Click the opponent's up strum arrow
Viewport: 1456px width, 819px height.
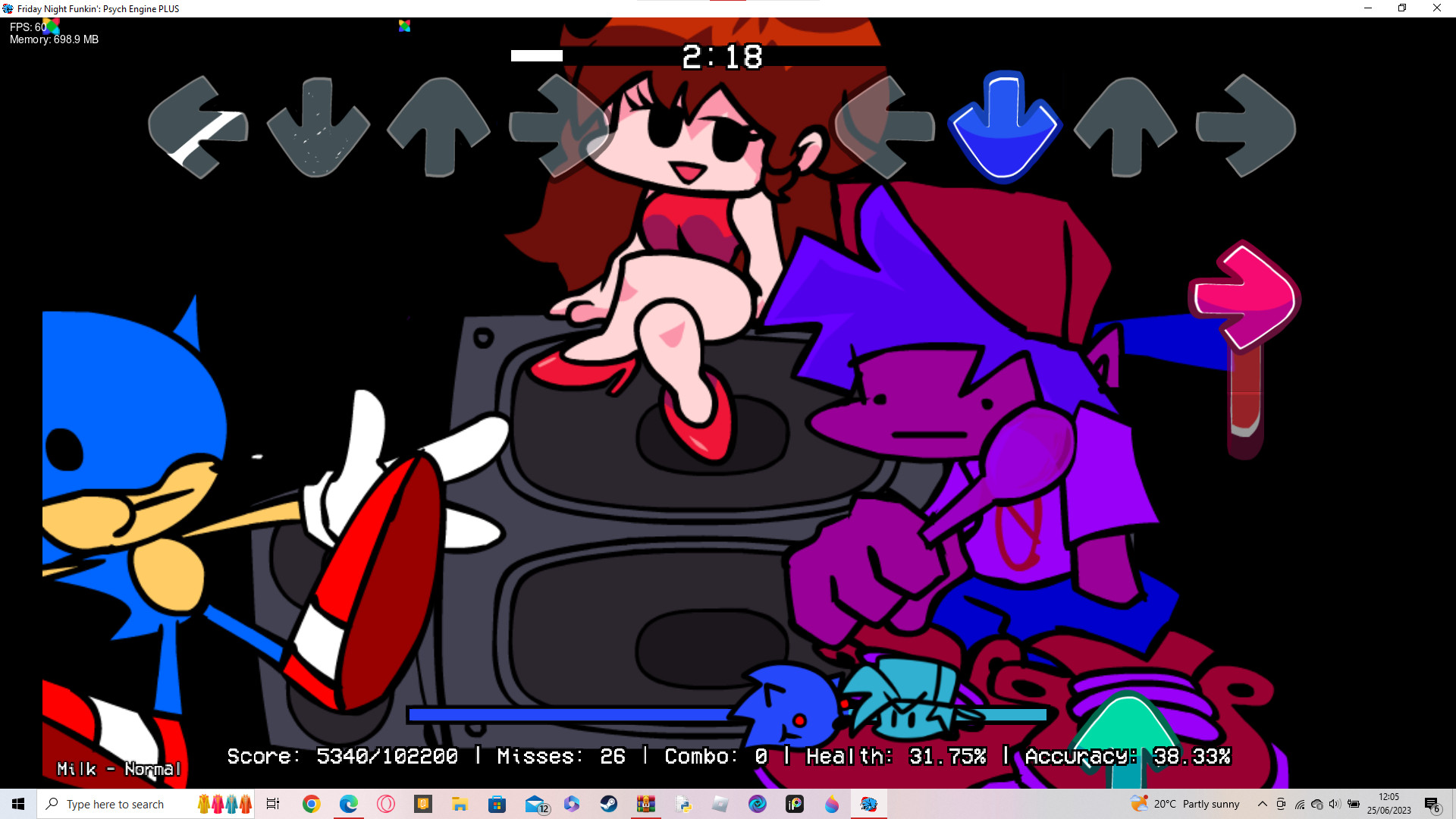pos(438,127)
